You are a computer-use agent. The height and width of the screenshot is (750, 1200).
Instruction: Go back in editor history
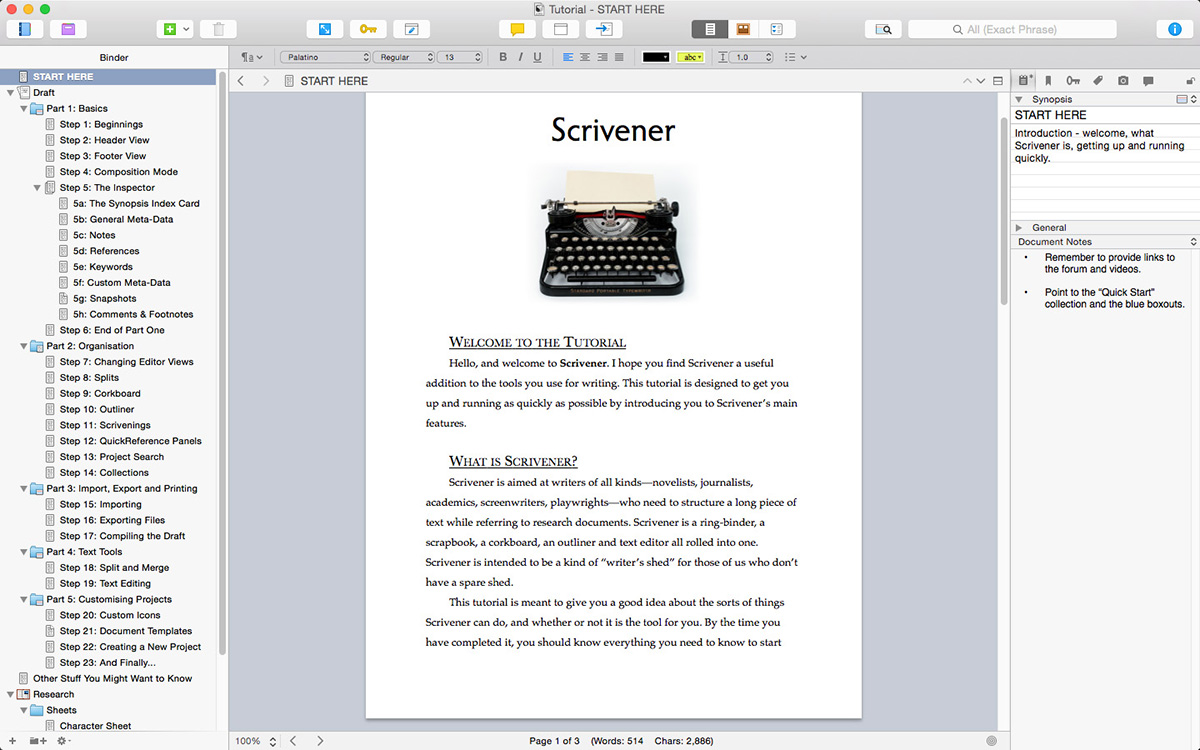tap(241, 80)
